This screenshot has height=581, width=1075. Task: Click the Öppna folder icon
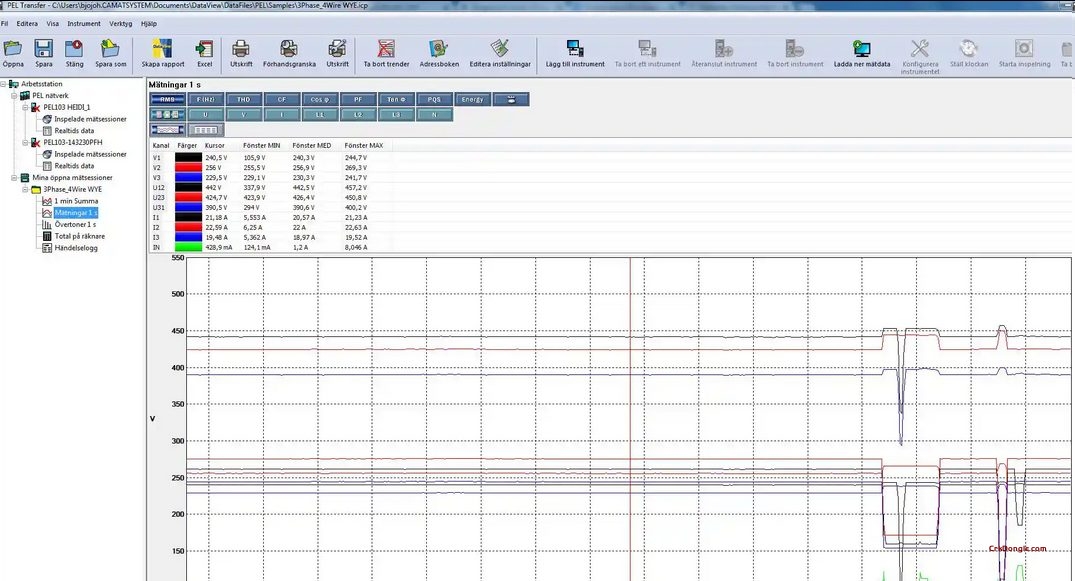click(13, 49)
